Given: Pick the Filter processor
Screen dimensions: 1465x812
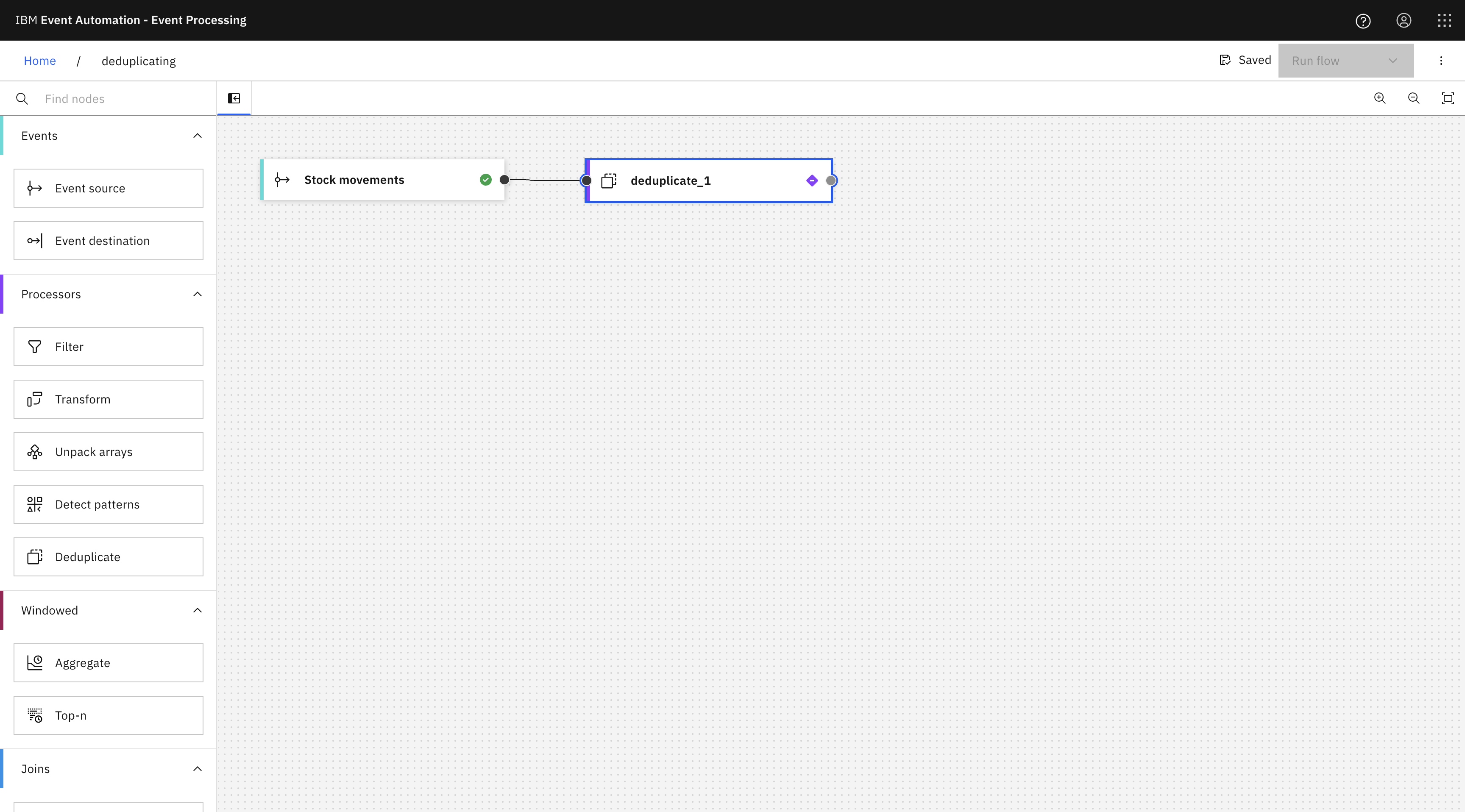Looking at the screenshot, I should coord(108,346).
